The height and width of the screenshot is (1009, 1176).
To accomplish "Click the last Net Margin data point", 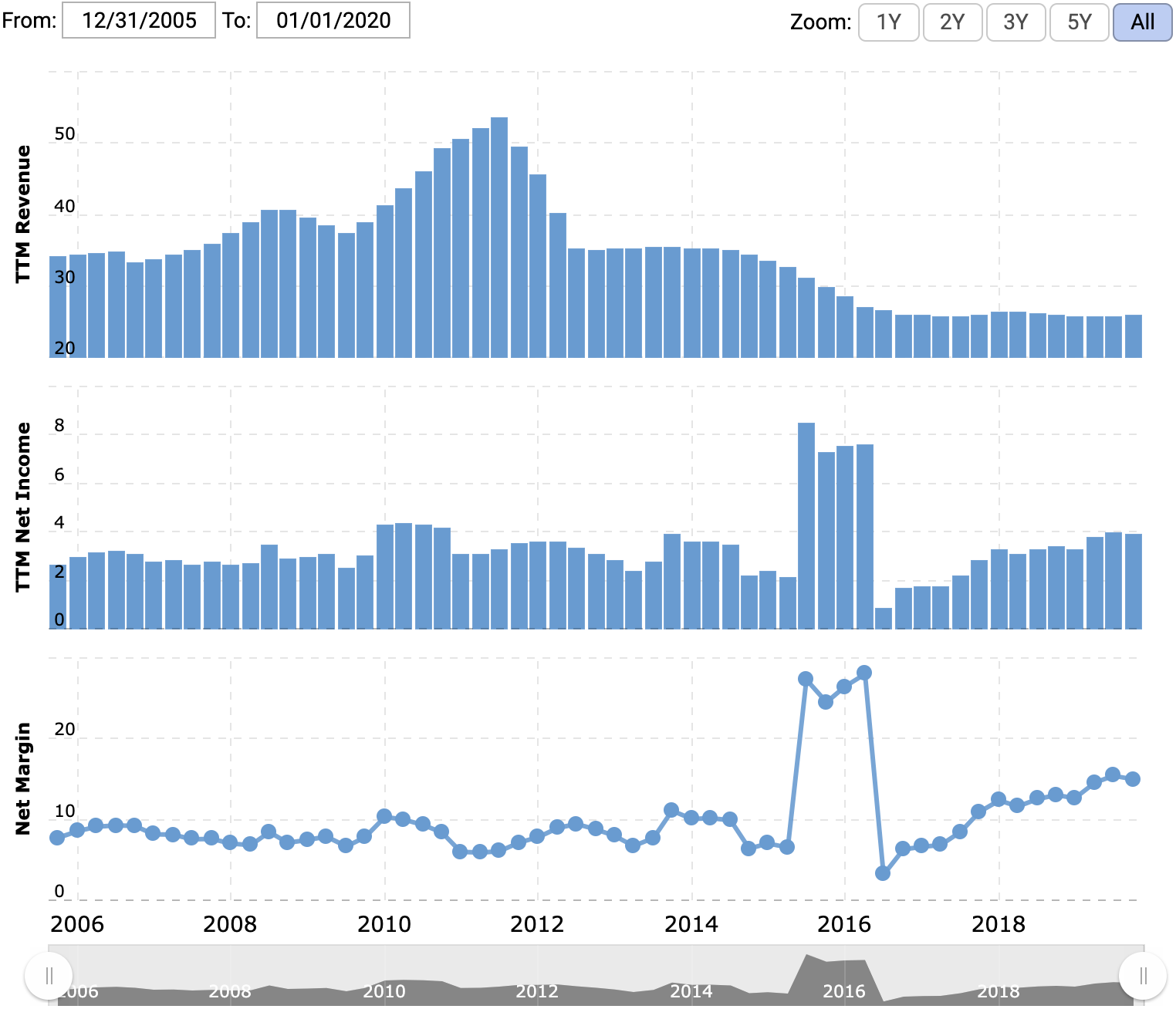I will tap(1133, 779).
